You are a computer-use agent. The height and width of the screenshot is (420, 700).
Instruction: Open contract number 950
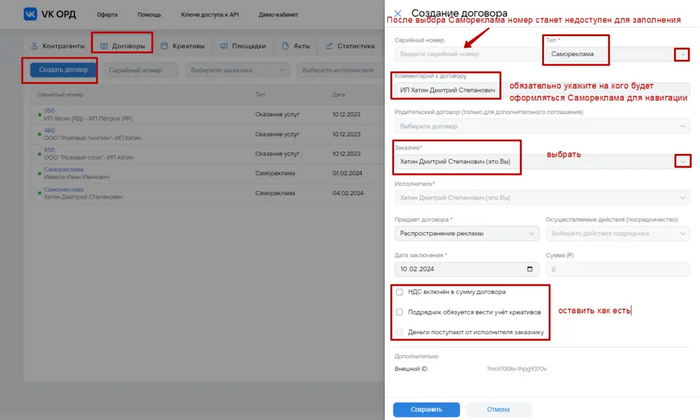[x=49, y=150]
